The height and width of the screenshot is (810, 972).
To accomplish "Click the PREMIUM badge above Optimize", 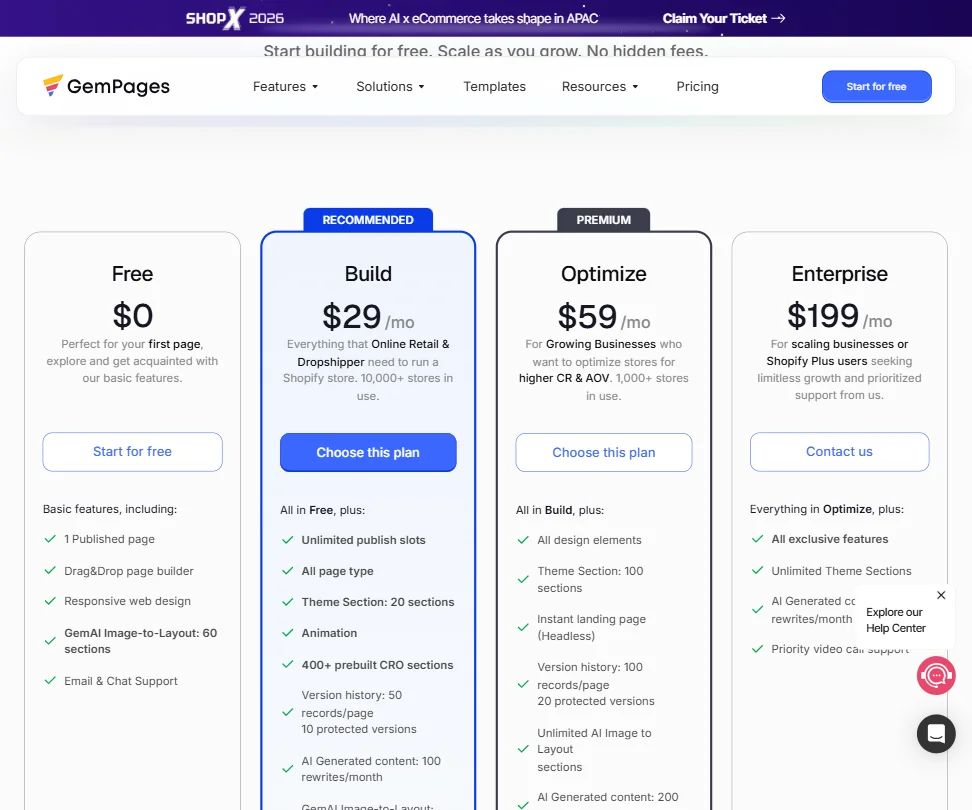I will (604, 220).
